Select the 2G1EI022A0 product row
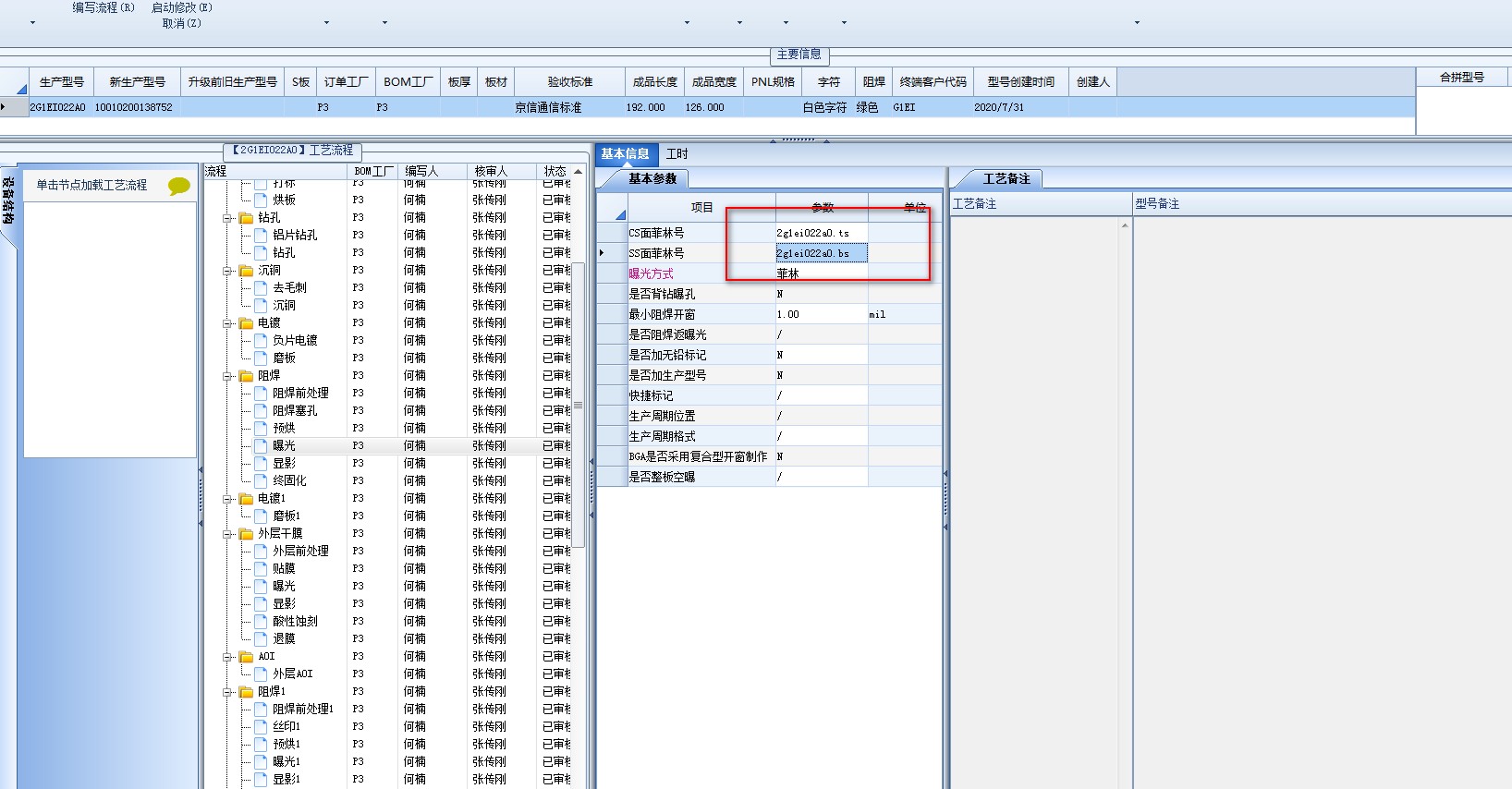 708,108
